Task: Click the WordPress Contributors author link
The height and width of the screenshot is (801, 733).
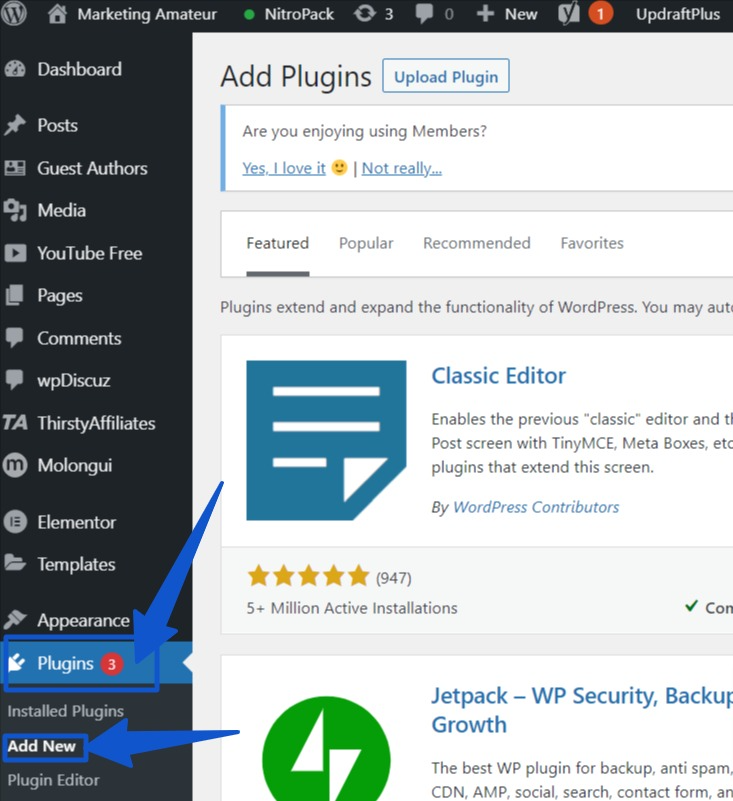Action: [536, 507]
